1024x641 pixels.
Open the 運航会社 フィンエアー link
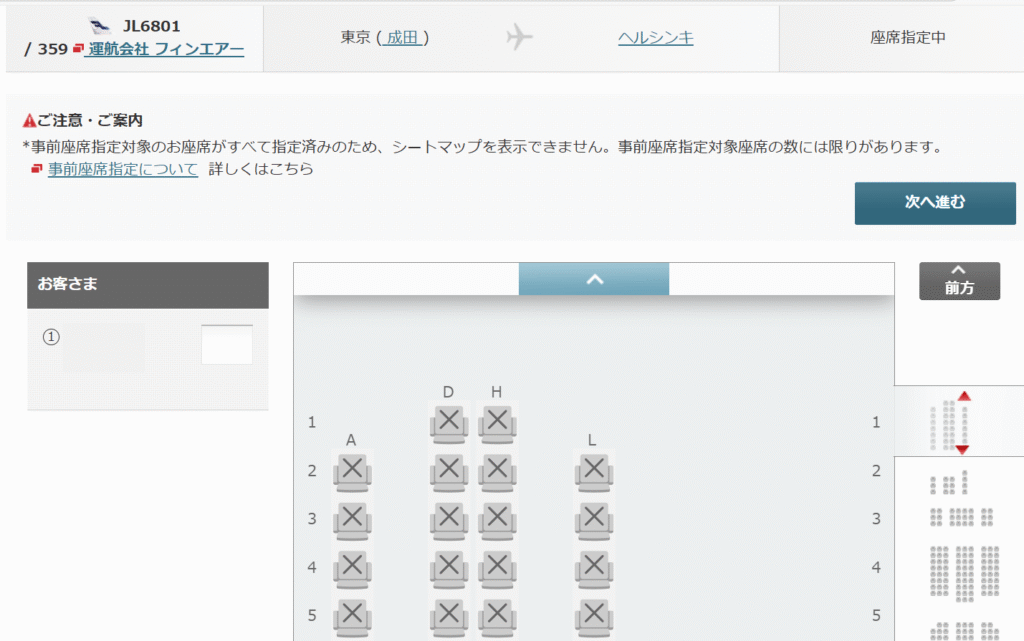tap(166, 48)
